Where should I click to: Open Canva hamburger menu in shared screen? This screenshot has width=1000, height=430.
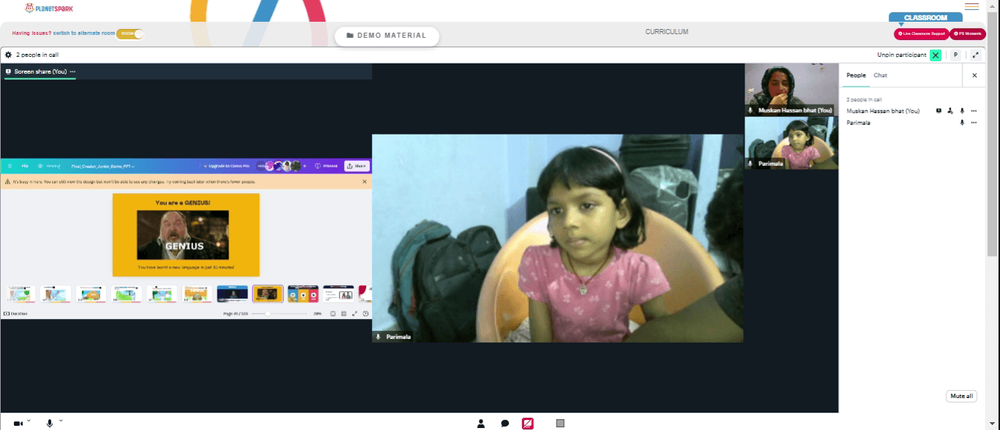click(x=10, y=166)
